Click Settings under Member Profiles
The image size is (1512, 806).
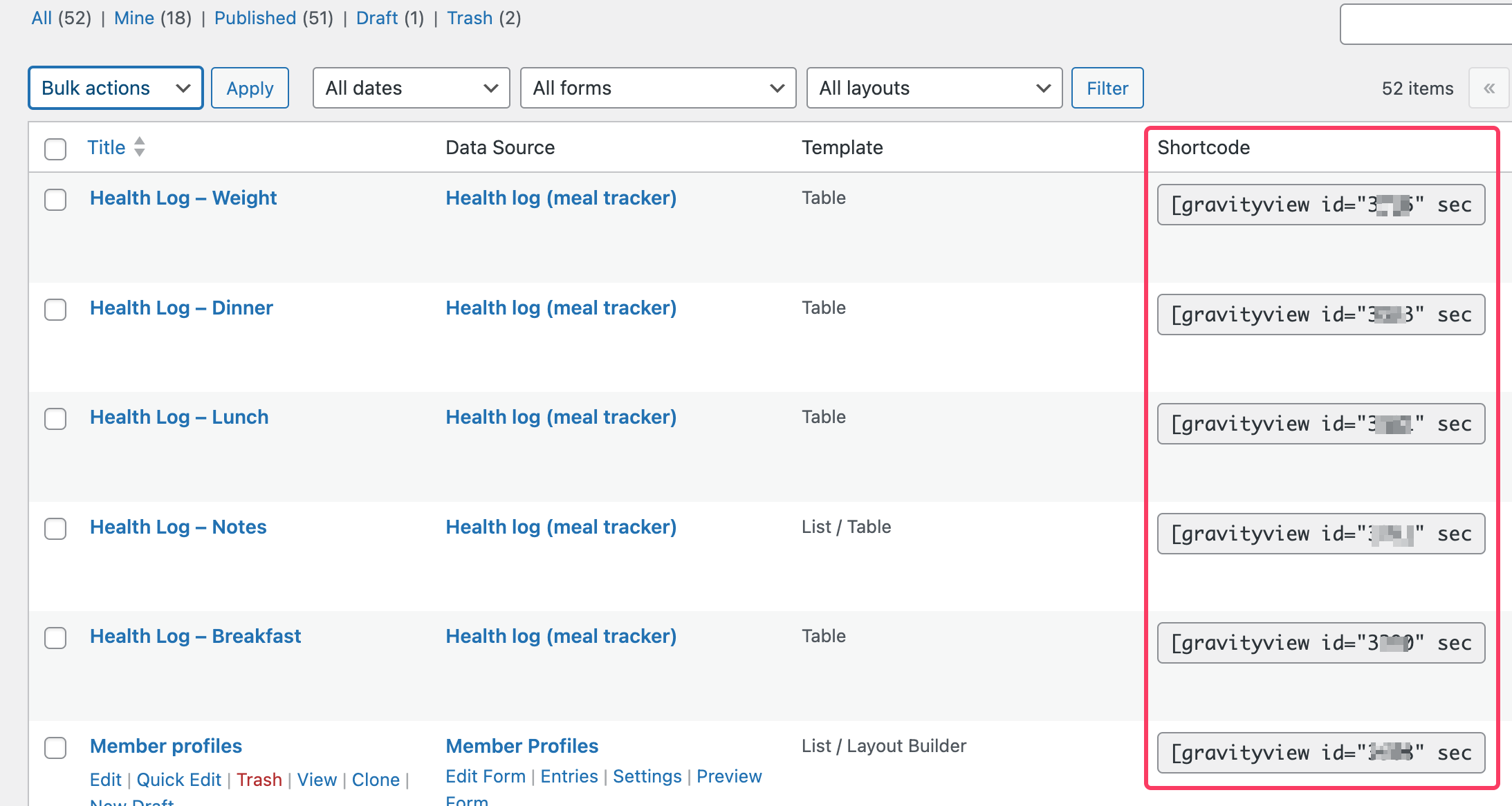point(647,776)
